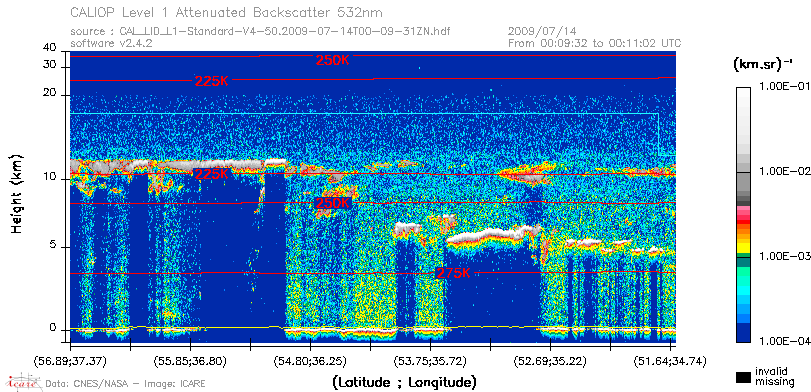Click the height axis label '0'

(x=53, y=328)
